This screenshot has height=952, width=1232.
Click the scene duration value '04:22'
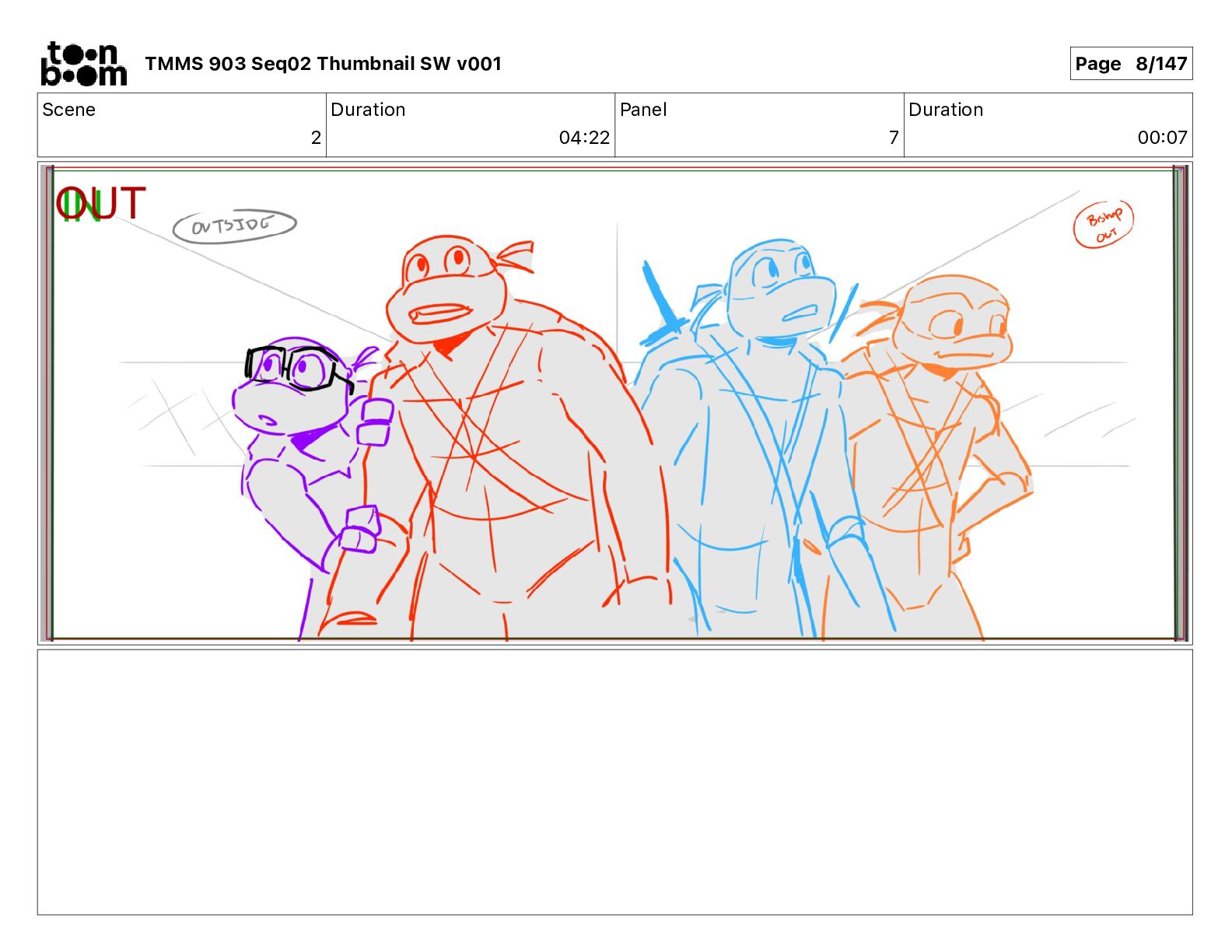(x=584, y=138)
